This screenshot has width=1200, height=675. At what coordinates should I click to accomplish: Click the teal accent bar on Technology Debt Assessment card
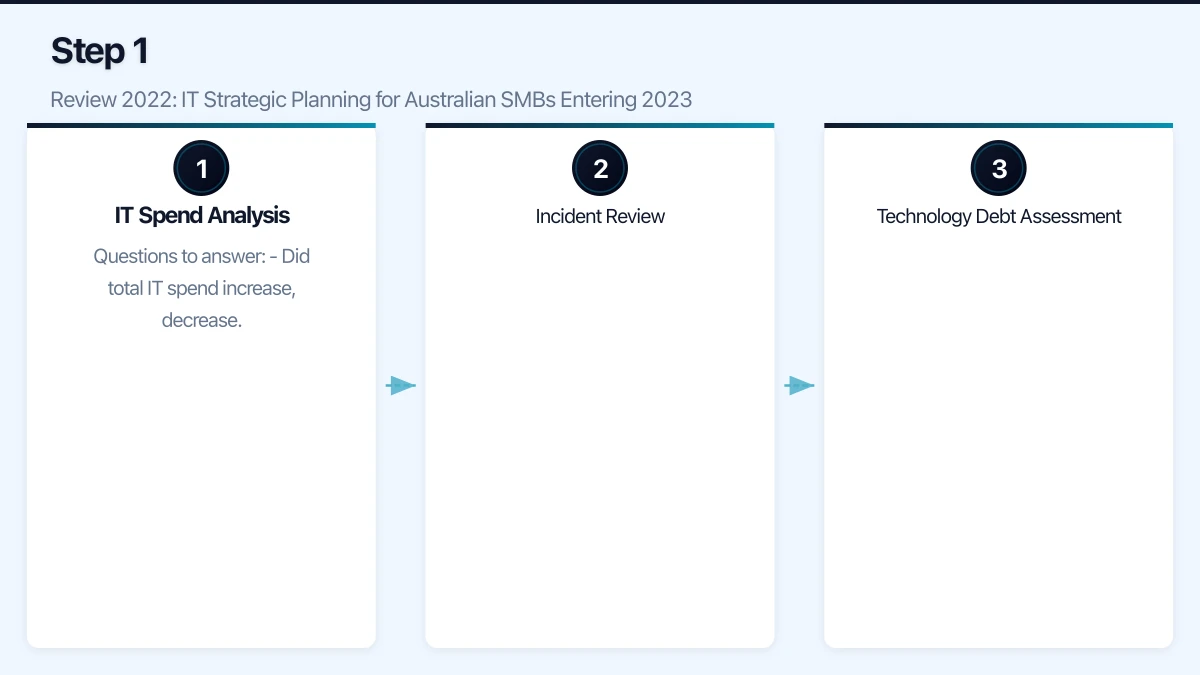(x=998, y=125)
